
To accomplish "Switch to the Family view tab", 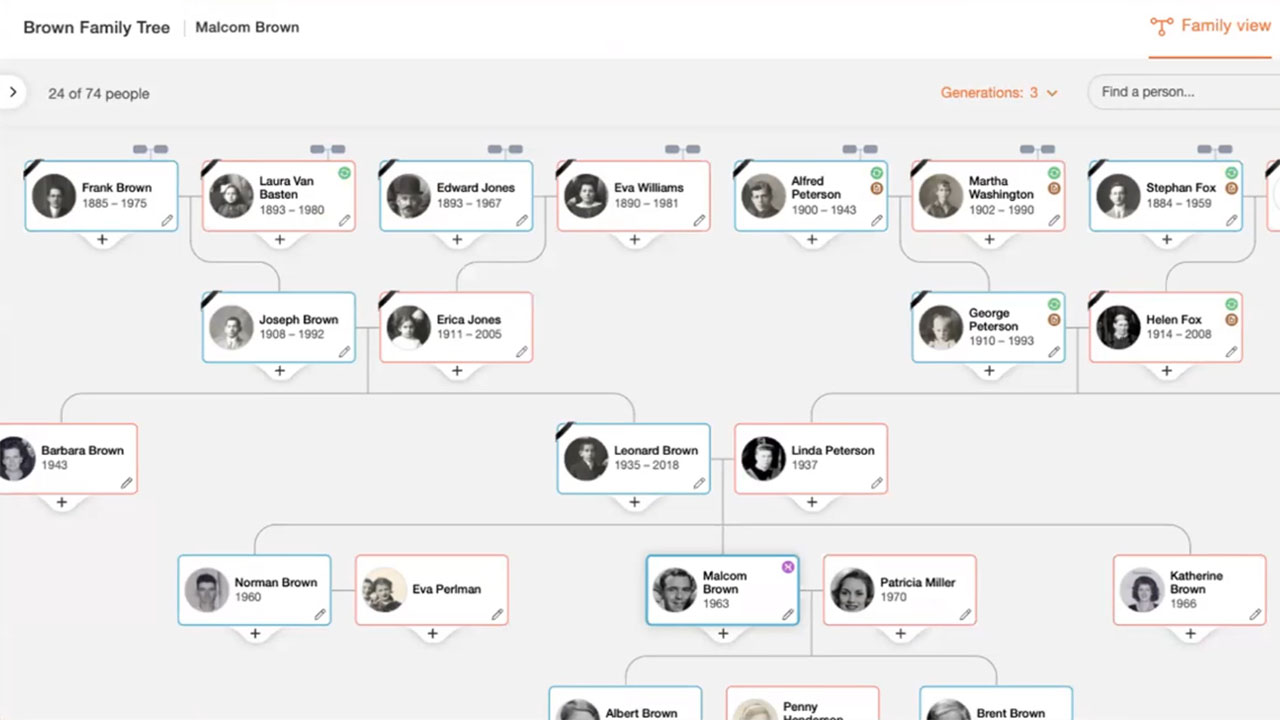I will click(1224, 25).
